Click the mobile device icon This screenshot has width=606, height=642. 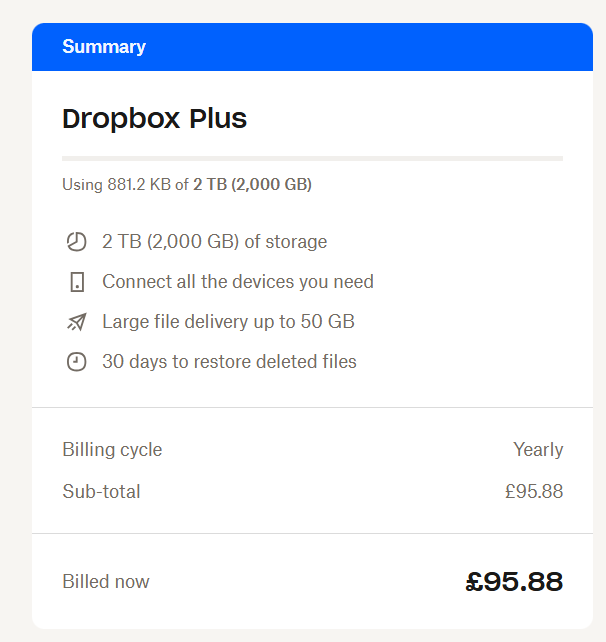[x=77, y=282]
